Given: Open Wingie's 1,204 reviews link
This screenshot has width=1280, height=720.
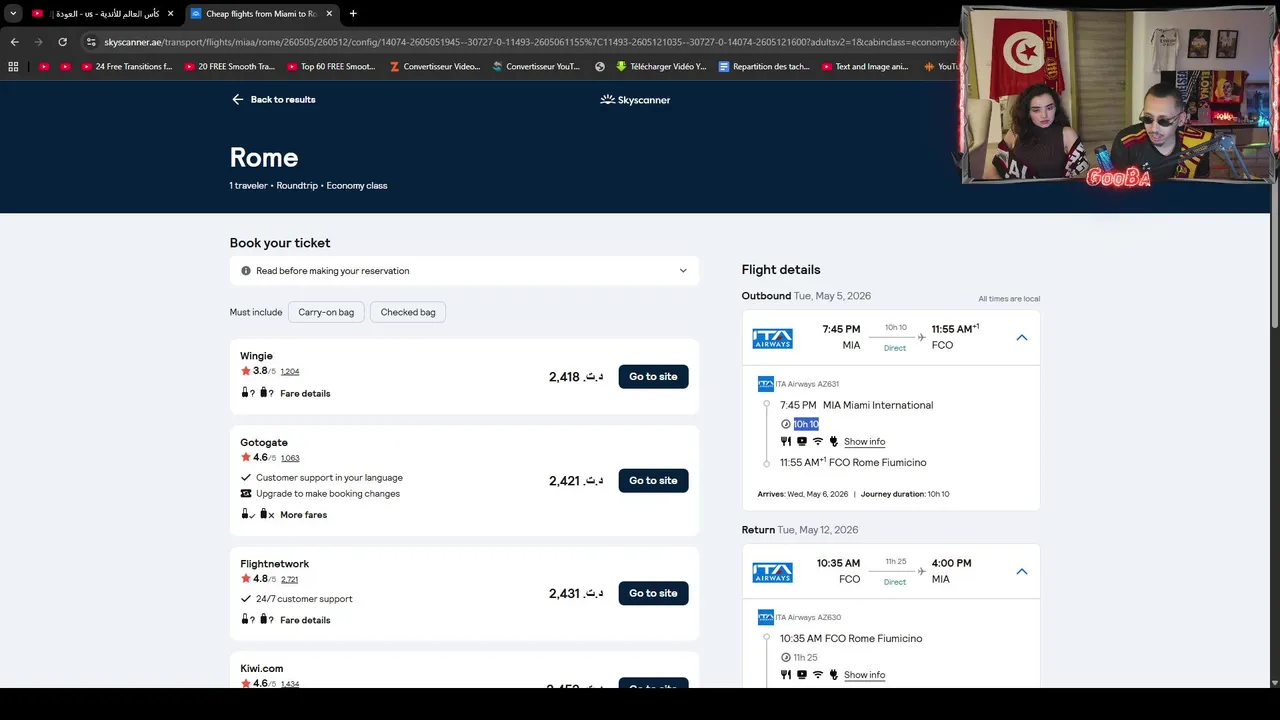Looking at the screenshot, I should pos(290,372).
